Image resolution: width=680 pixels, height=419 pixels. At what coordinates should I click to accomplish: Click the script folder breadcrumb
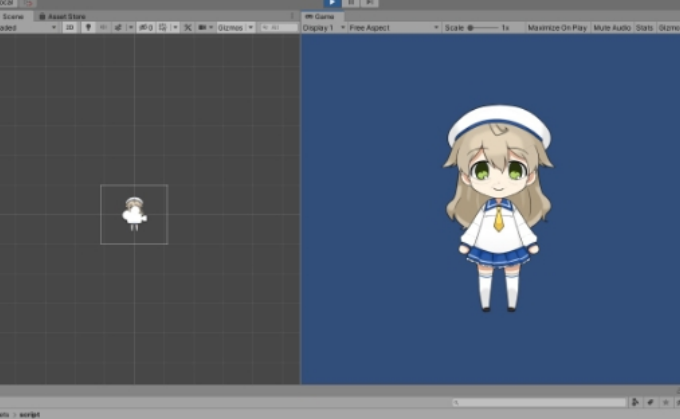click(x=29, y=415)
